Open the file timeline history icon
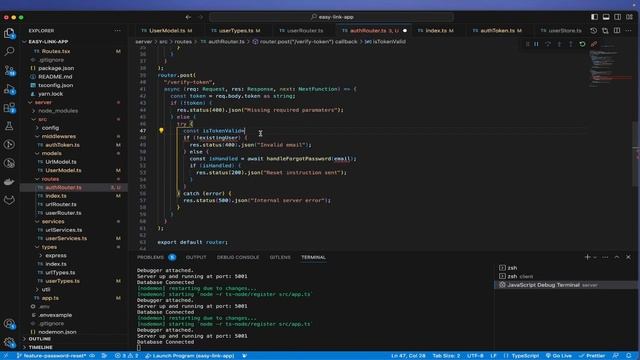Screen dimensions: 640x360 (x=593, y=31)
